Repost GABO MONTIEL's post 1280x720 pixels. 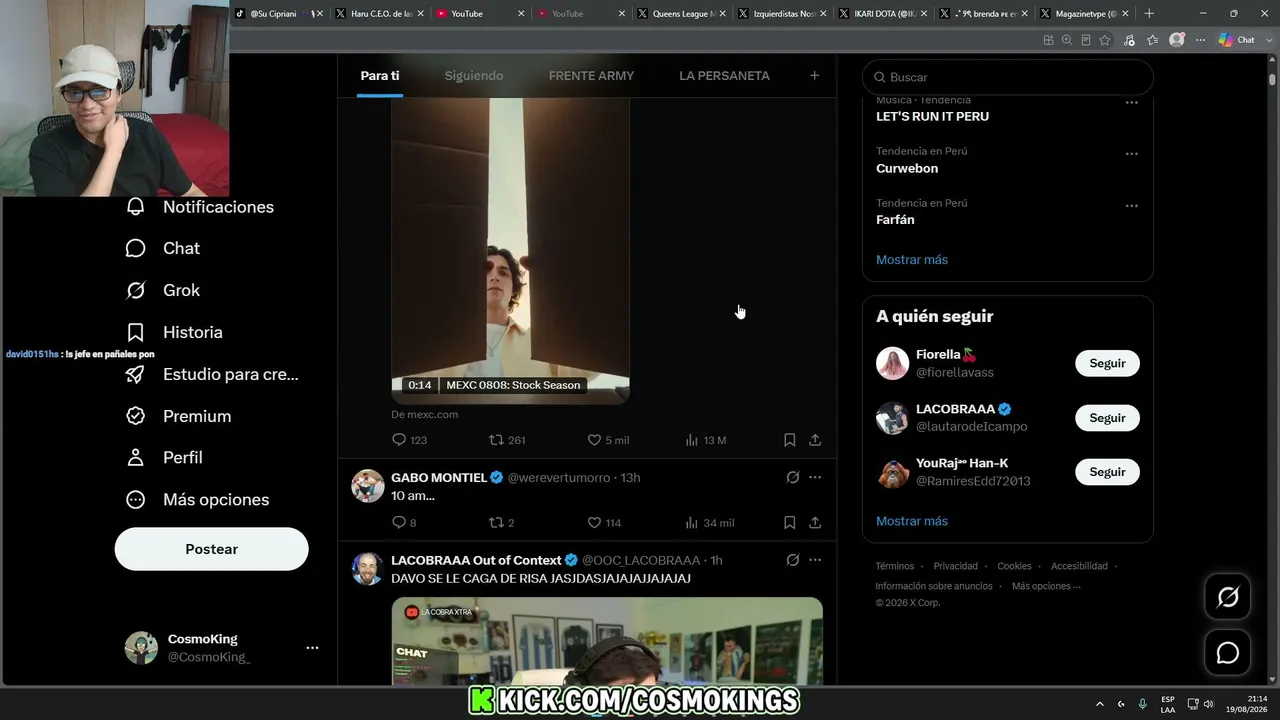tap(501, 522)
